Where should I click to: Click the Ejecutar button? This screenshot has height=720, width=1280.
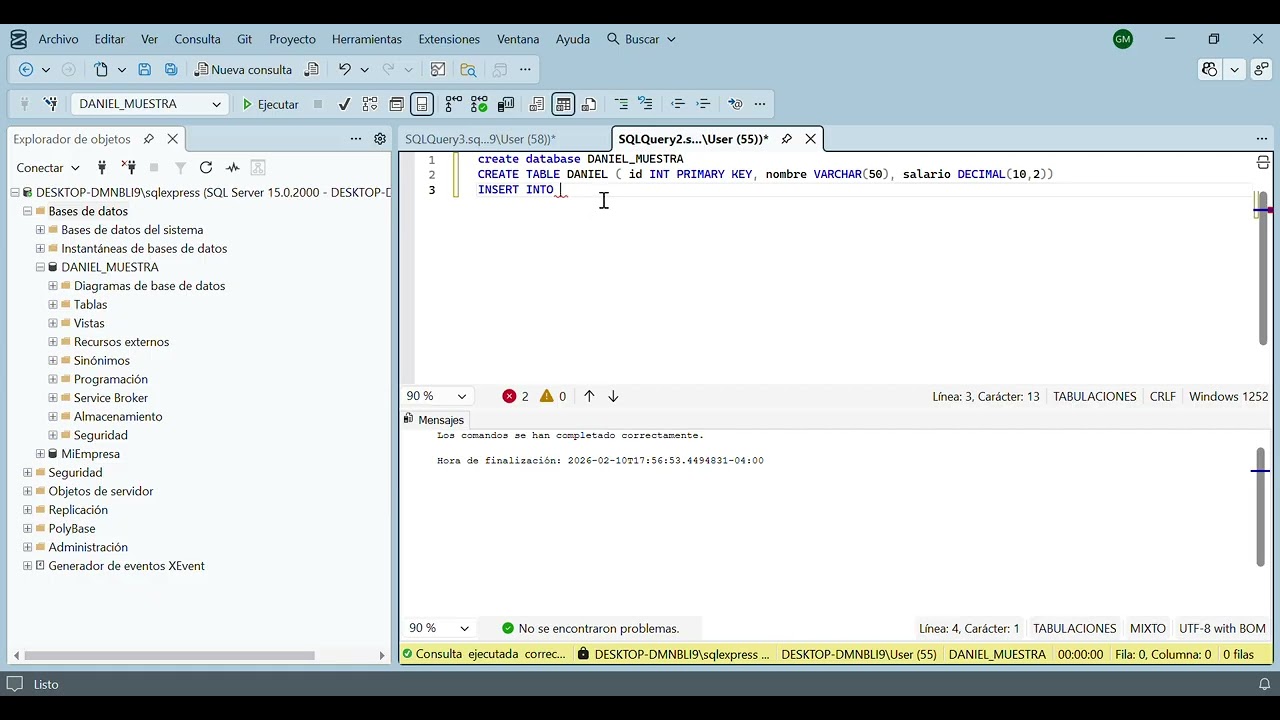[270, 104]
